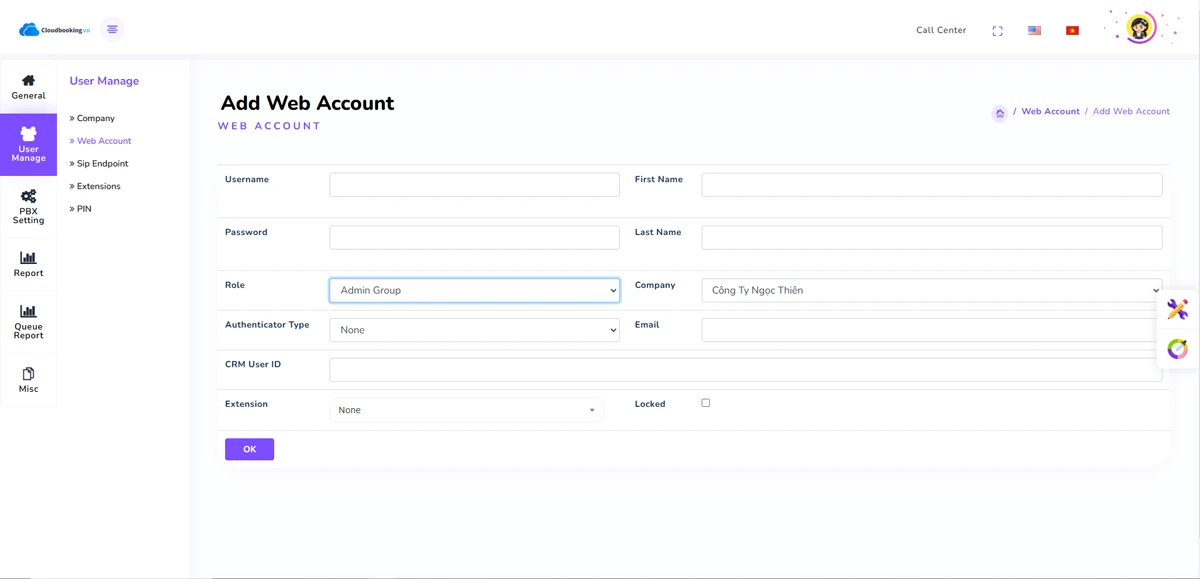
Task: Open the Role dropdown showing Admin Group
Action: tap(474, 290)
